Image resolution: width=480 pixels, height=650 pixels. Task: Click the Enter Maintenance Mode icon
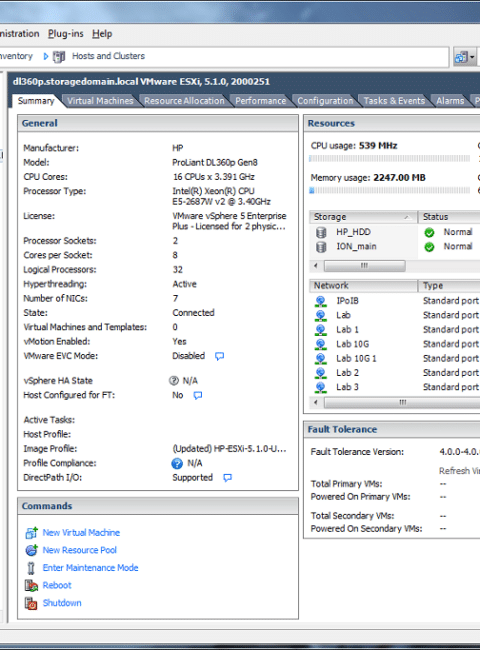tap(31, 568)
